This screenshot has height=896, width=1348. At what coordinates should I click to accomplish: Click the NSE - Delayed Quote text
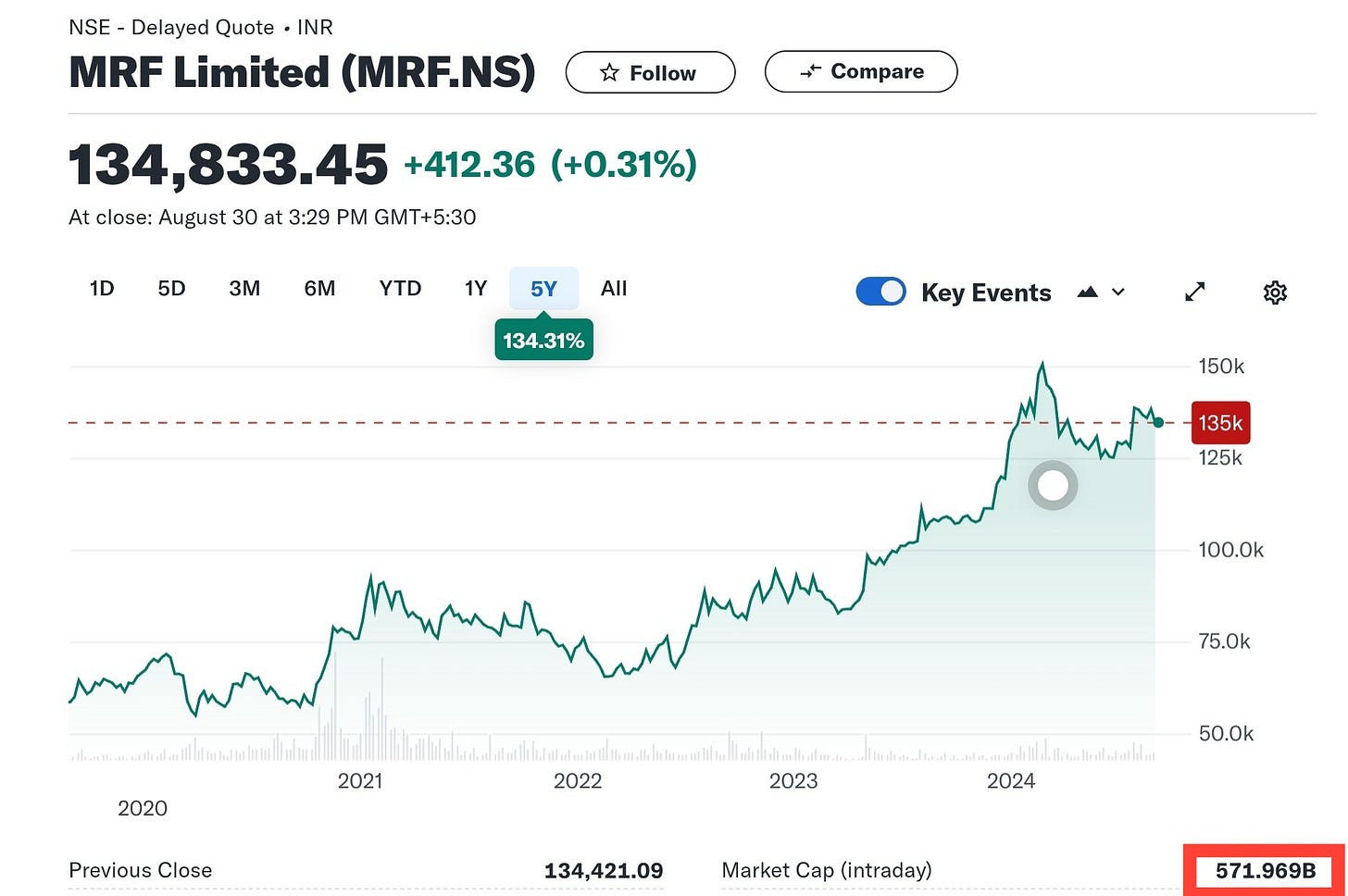171,28
